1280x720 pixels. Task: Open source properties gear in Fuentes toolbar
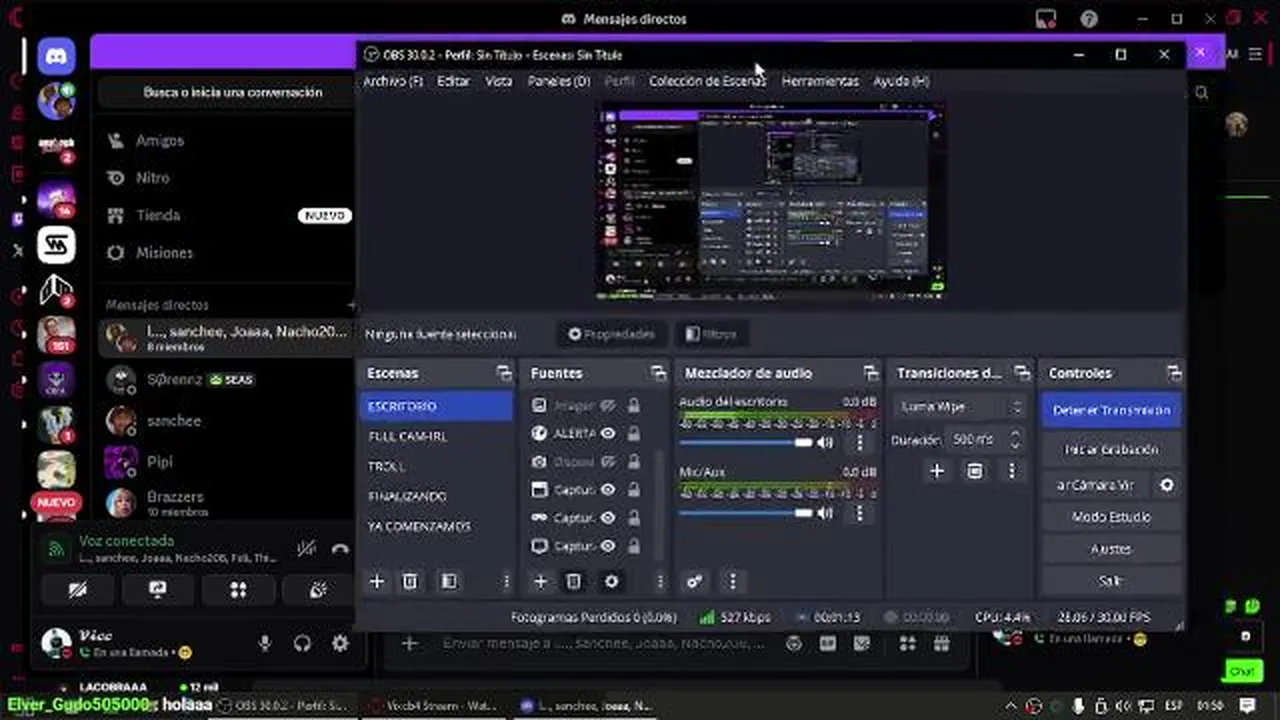pyautogui.click(x=611, y=581)
